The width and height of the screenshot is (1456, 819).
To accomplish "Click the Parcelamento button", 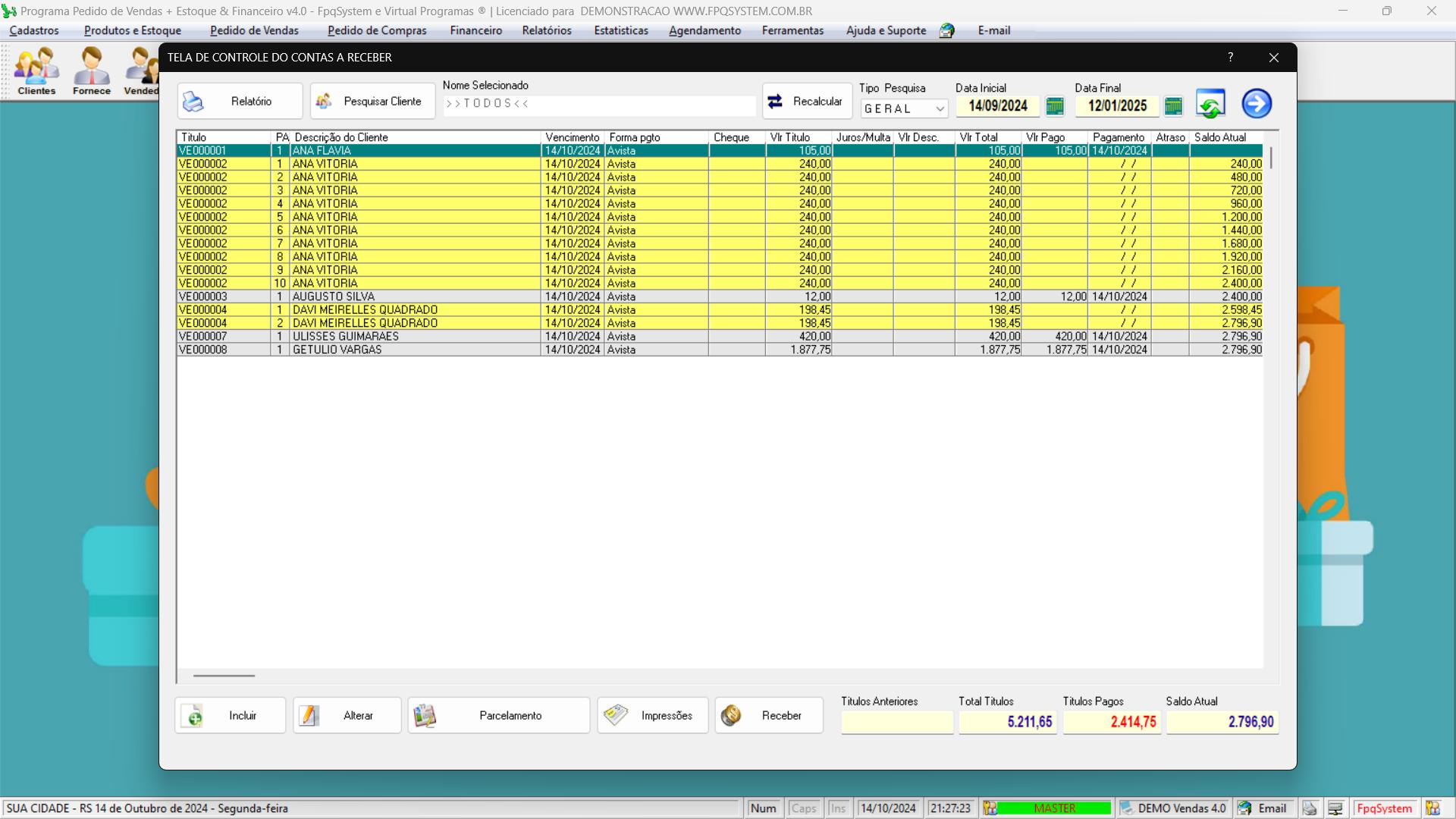I will pos(498,715).
